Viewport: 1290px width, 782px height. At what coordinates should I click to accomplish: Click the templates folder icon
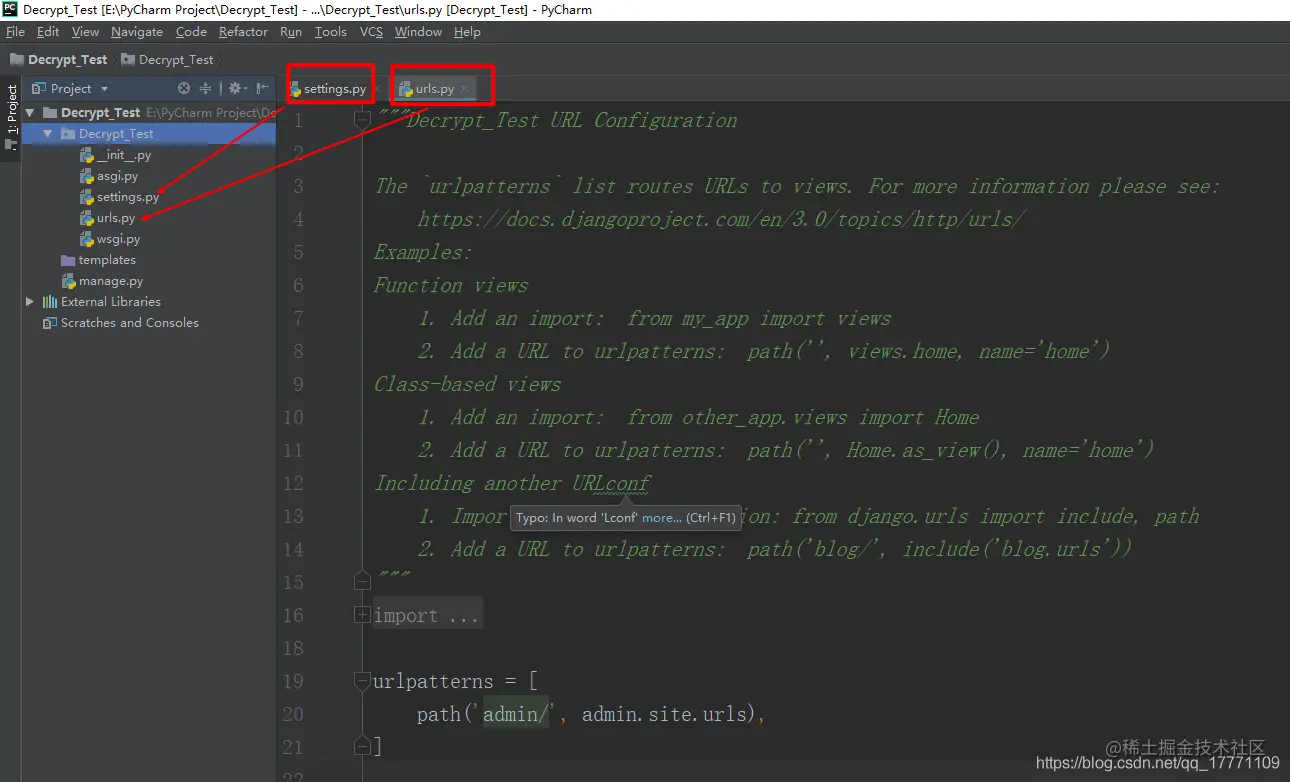coord(68,260)
